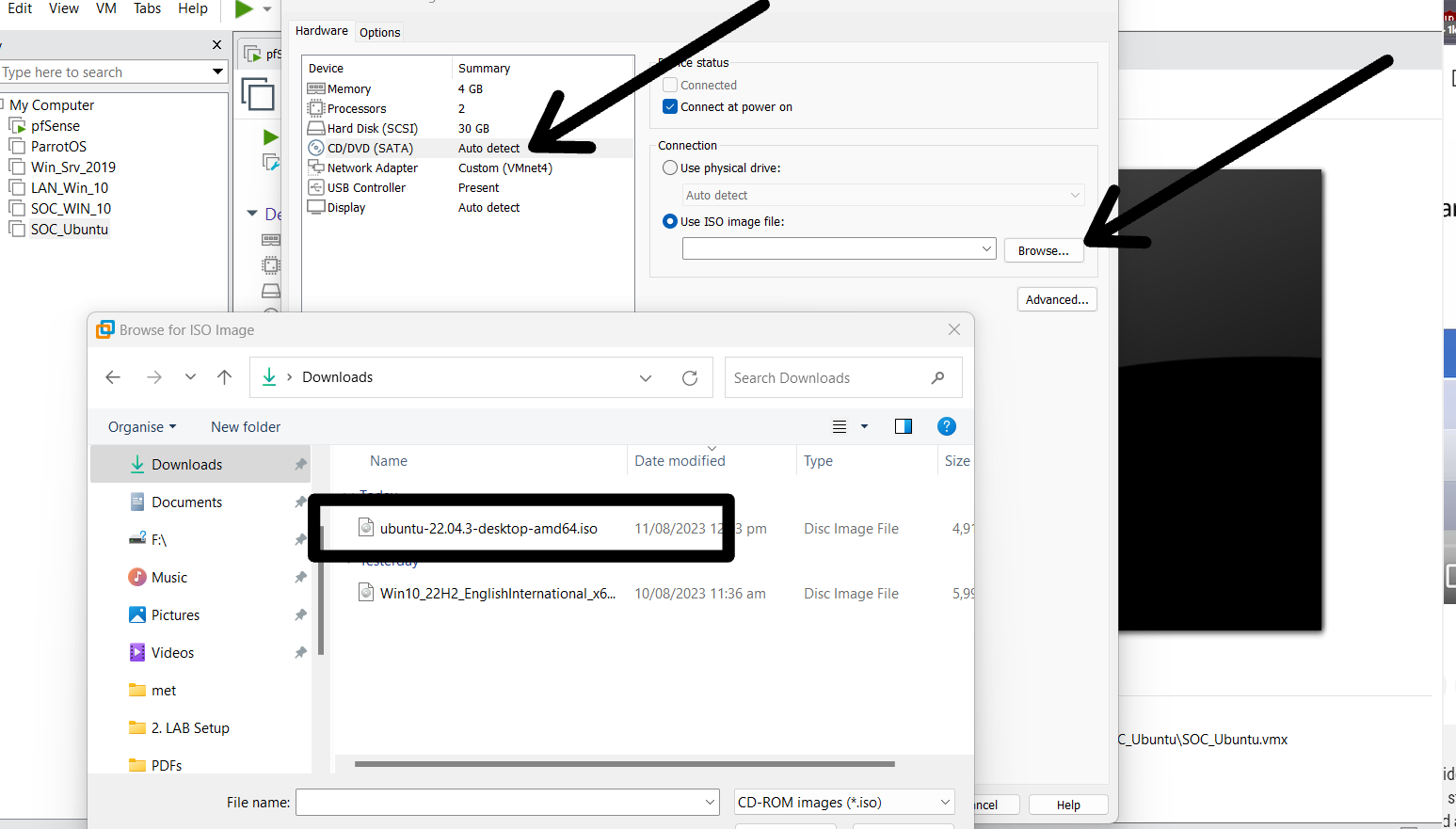Click the green Play power-on icon in toolbar
The image size is (1456, 829).
click(244, 8)
